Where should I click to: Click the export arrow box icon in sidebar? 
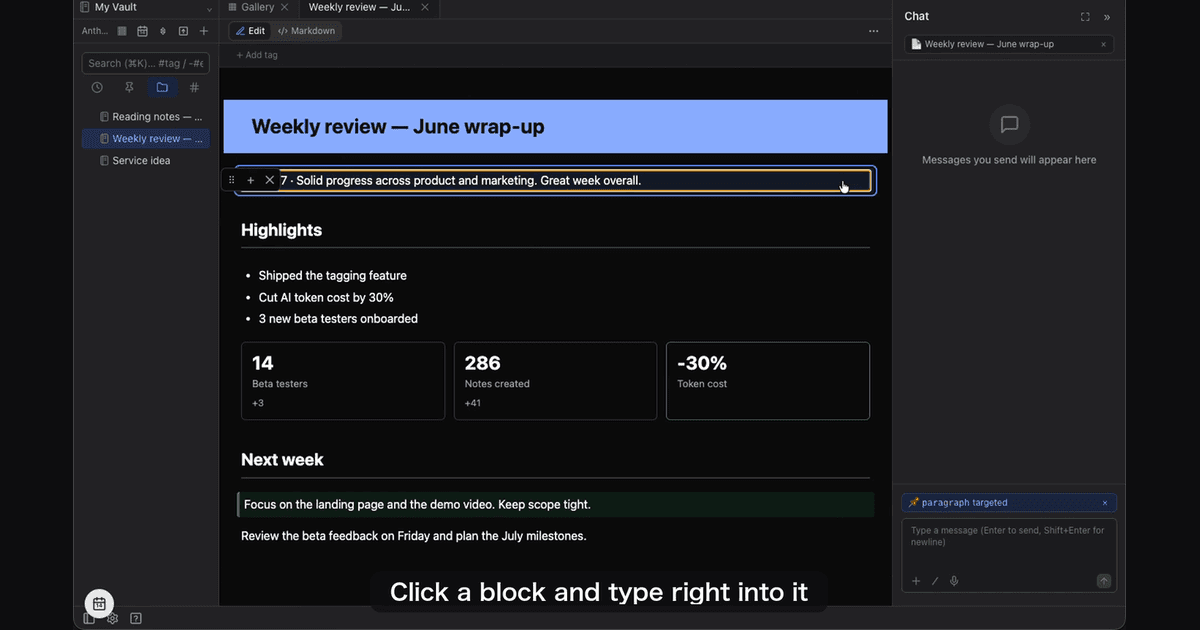tap(183, 31)
